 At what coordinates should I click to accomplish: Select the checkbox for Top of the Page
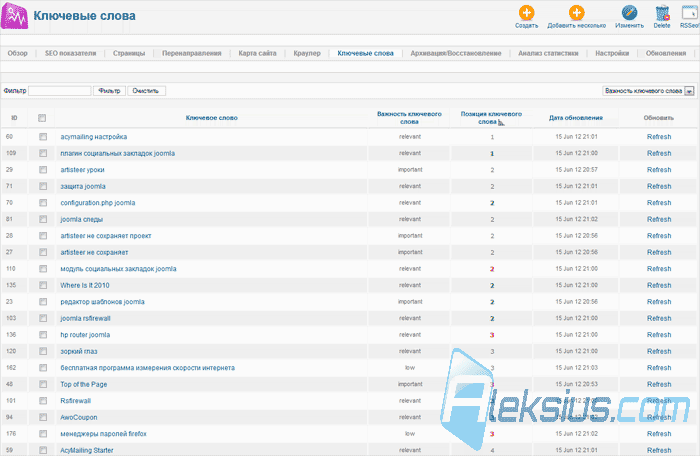(x=43, y=384)
